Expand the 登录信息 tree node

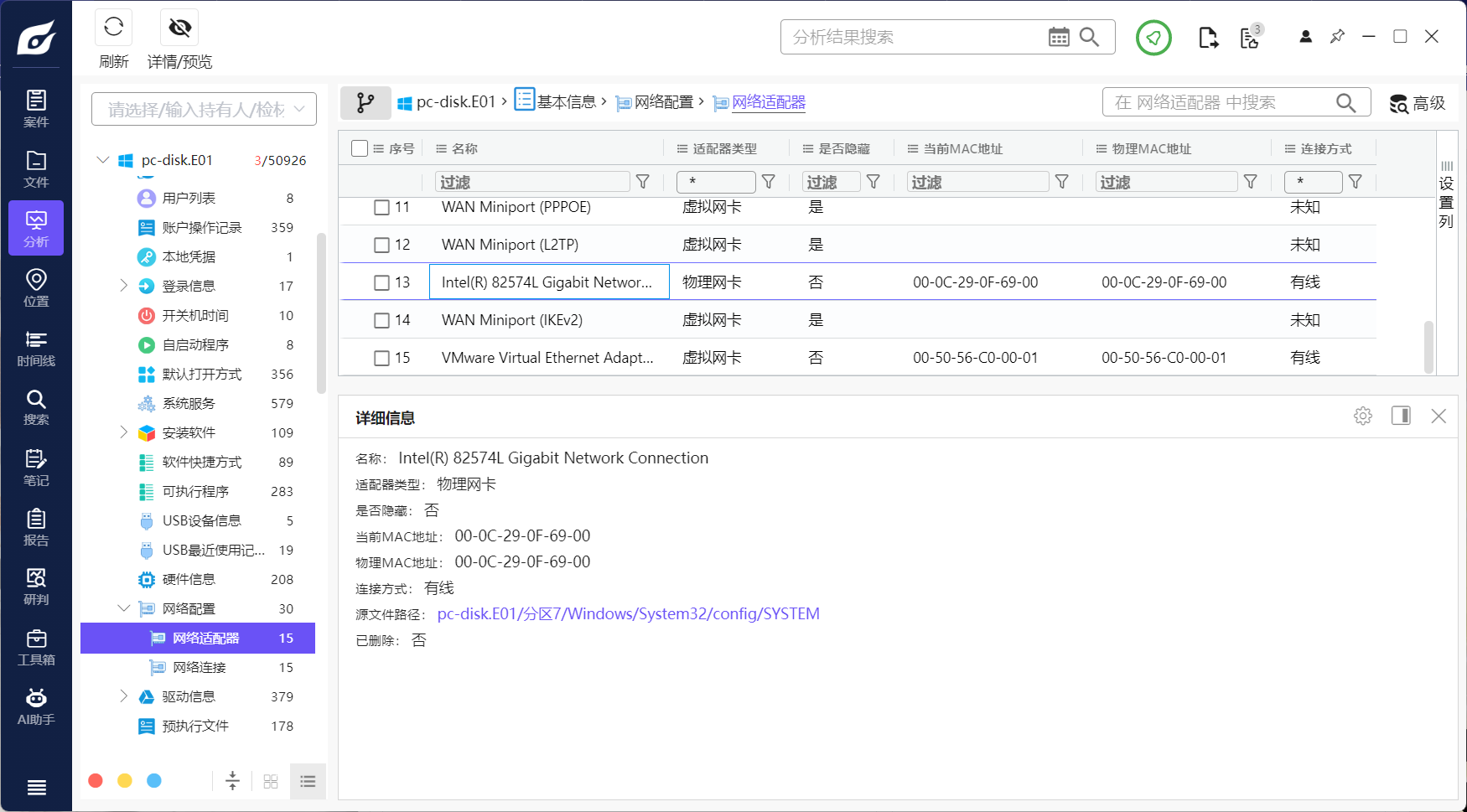pyautogui.click(x=124, y=286)
